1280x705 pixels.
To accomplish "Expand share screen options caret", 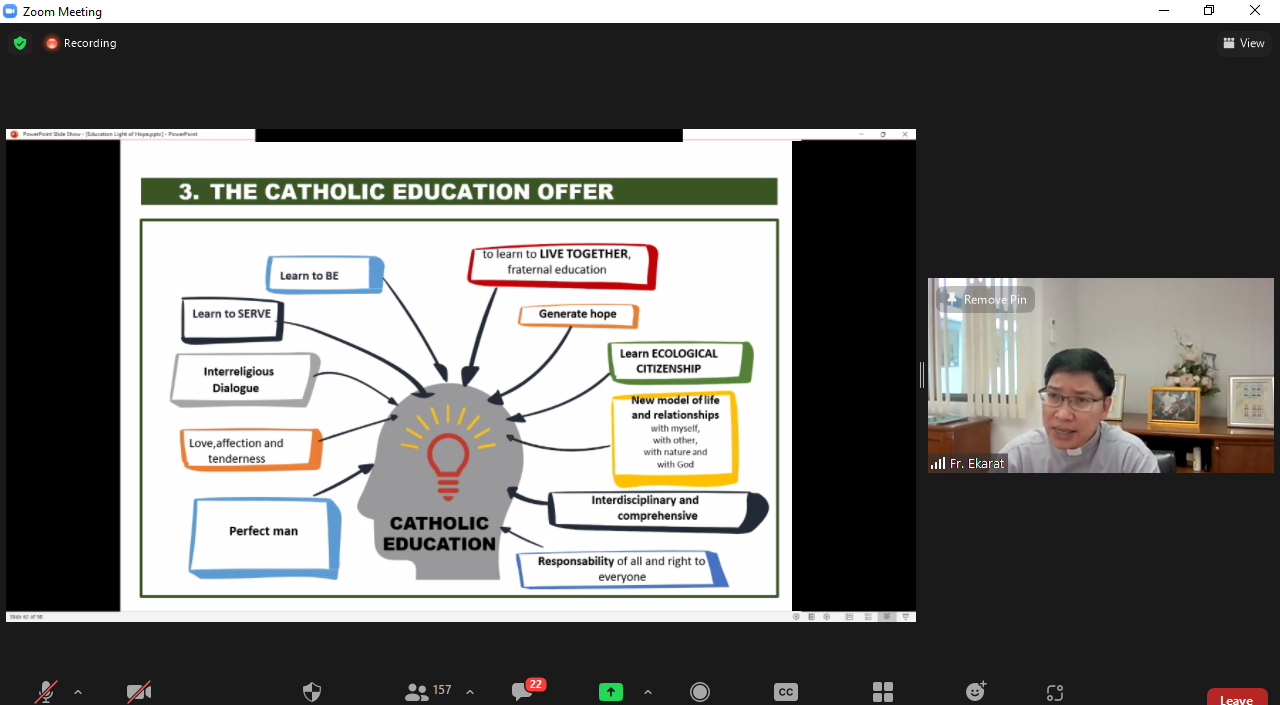I will pyautogui.click(x=648, y=692).
